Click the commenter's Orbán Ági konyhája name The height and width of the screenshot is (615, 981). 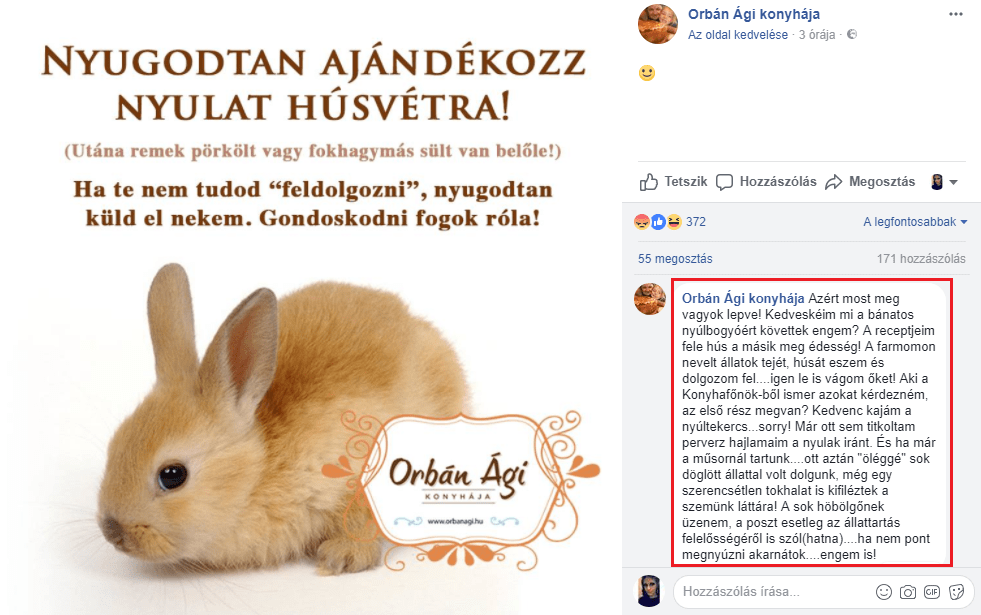coord(743,298)
